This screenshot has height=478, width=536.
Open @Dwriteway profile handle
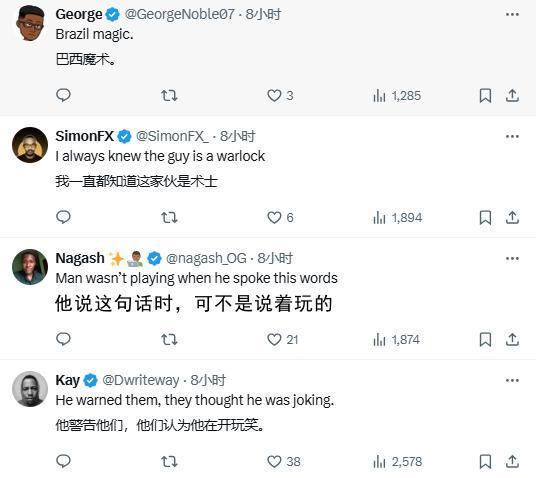pos(140,380)
